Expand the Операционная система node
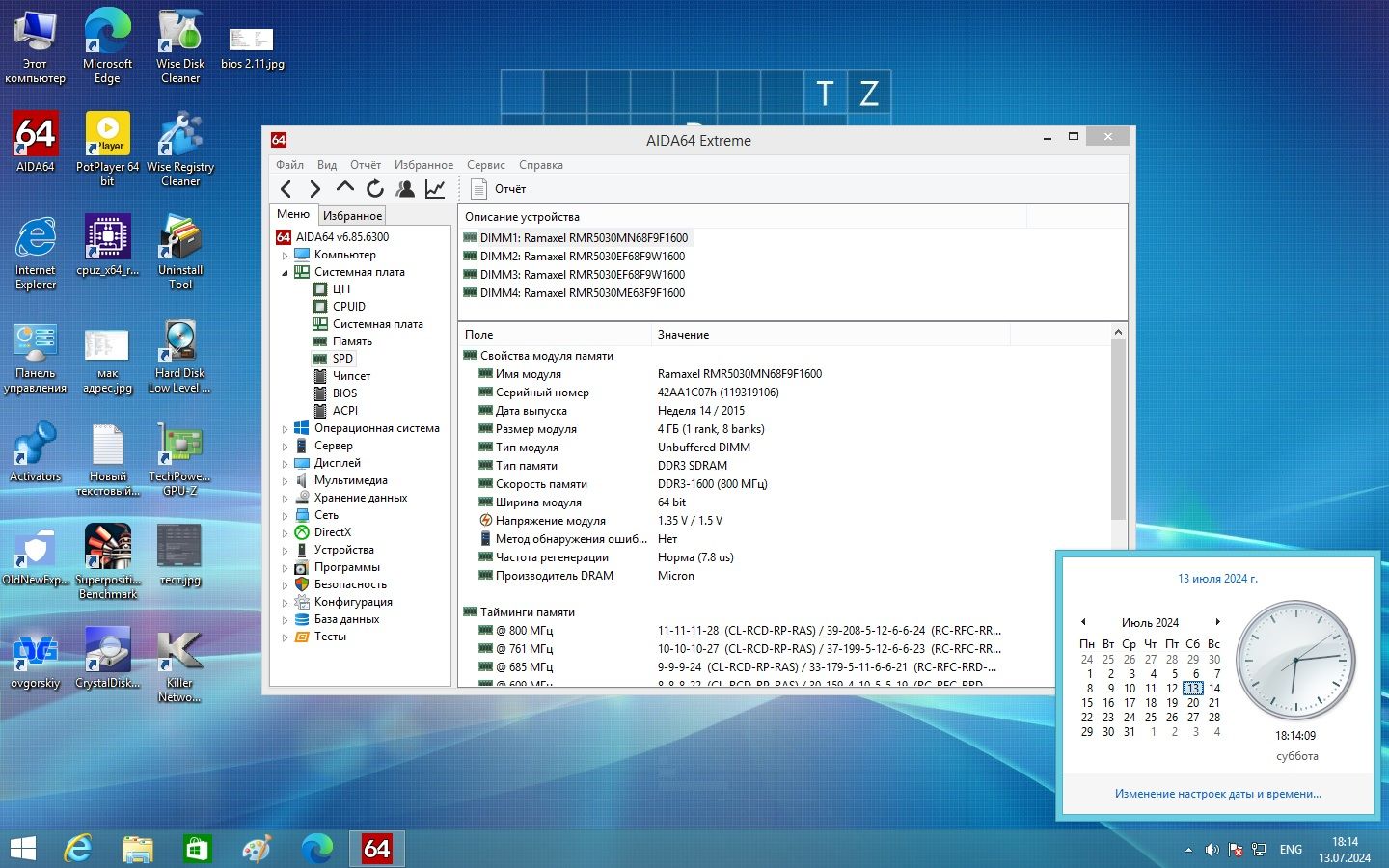Viewport: 1389px width, 868px height. 285,429
